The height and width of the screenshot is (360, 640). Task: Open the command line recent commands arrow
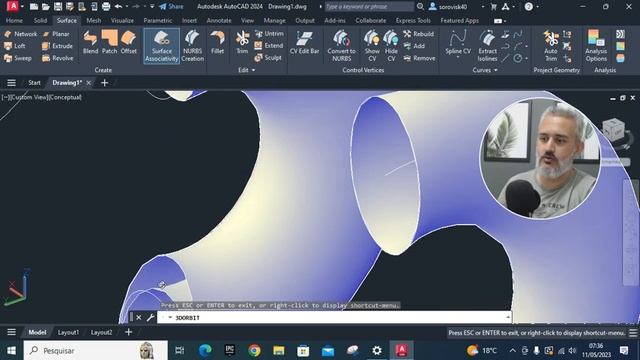pyautogui.click(x=170, y=318)
